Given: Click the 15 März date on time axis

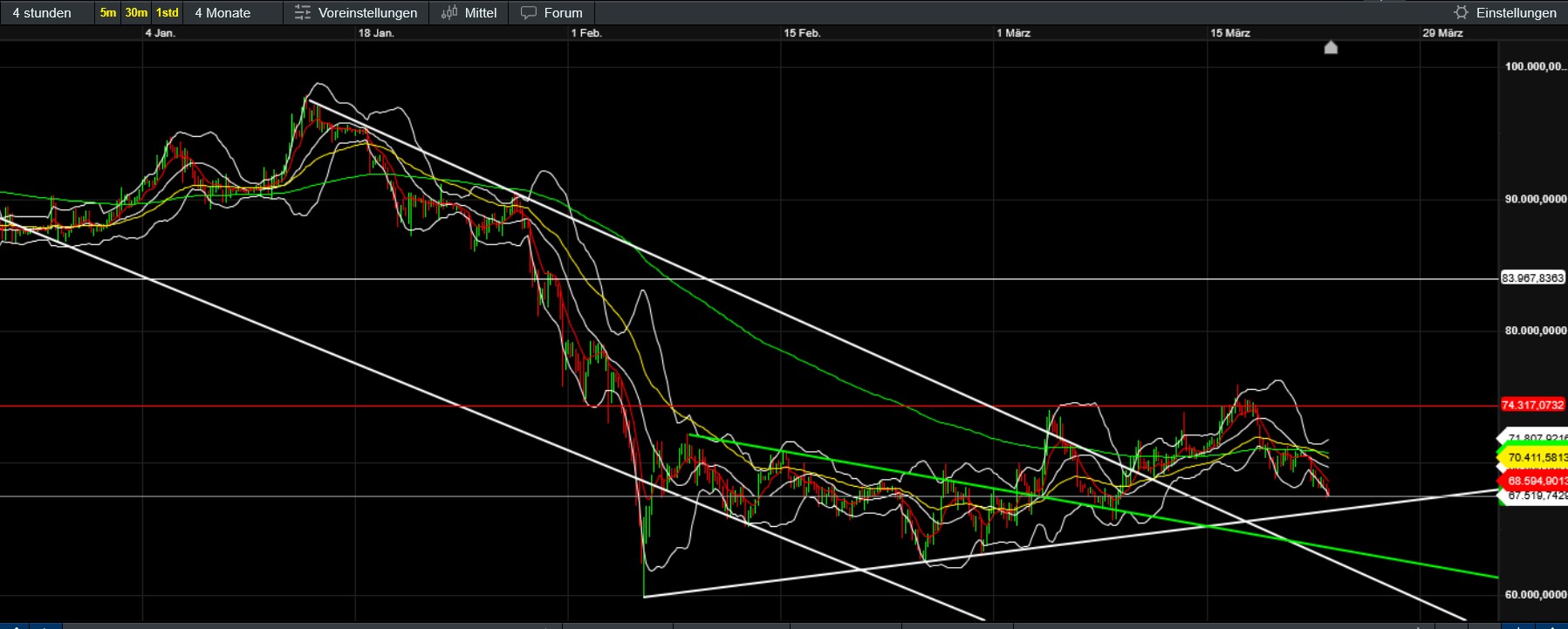Looking at the screenshot, I should (x=1229, y=33).
